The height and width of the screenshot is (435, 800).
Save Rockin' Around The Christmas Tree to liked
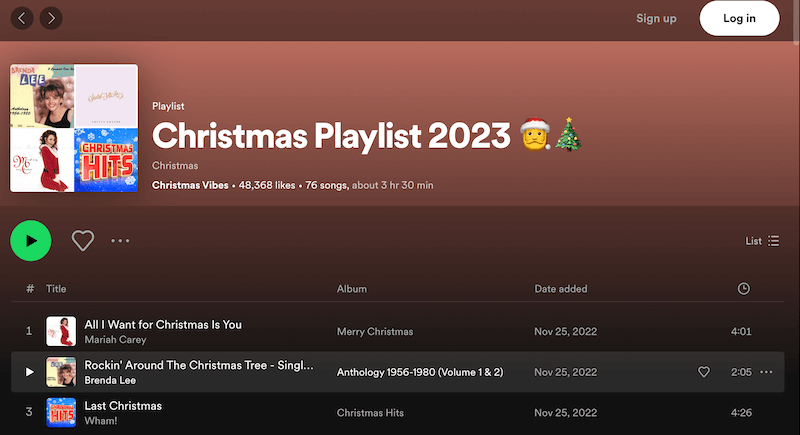pyautogui.click(x=703, y=372)
